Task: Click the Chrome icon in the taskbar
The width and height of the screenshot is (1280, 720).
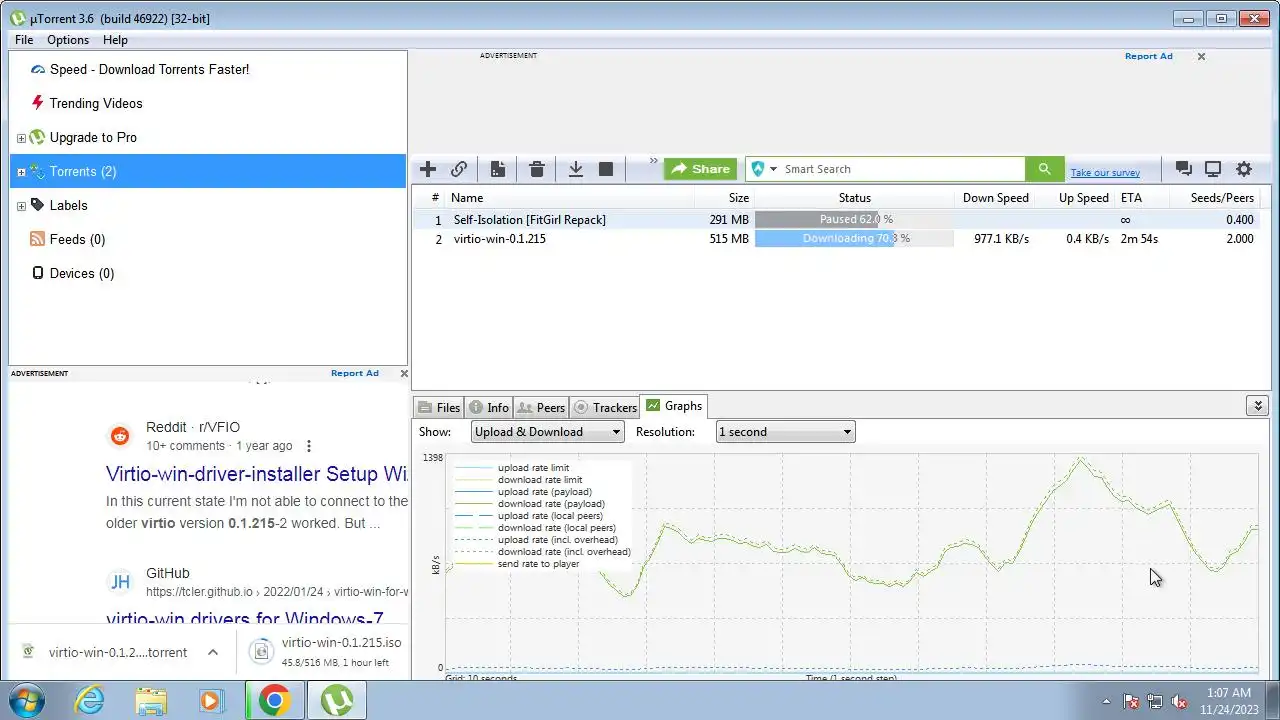Action: click(x=274, y=701)
